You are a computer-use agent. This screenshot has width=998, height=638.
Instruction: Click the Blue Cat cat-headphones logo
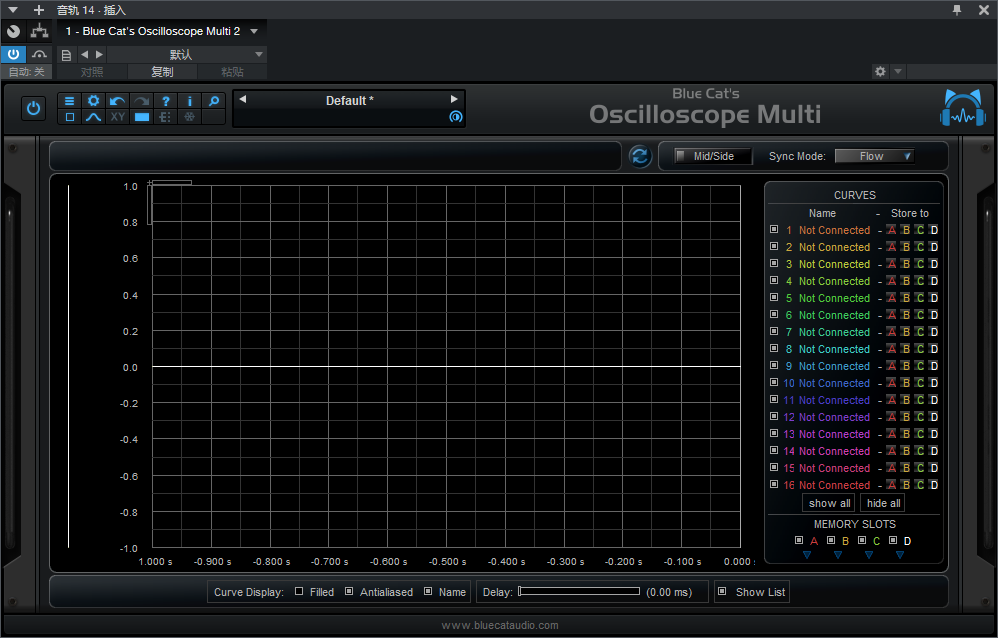(963, 108)
